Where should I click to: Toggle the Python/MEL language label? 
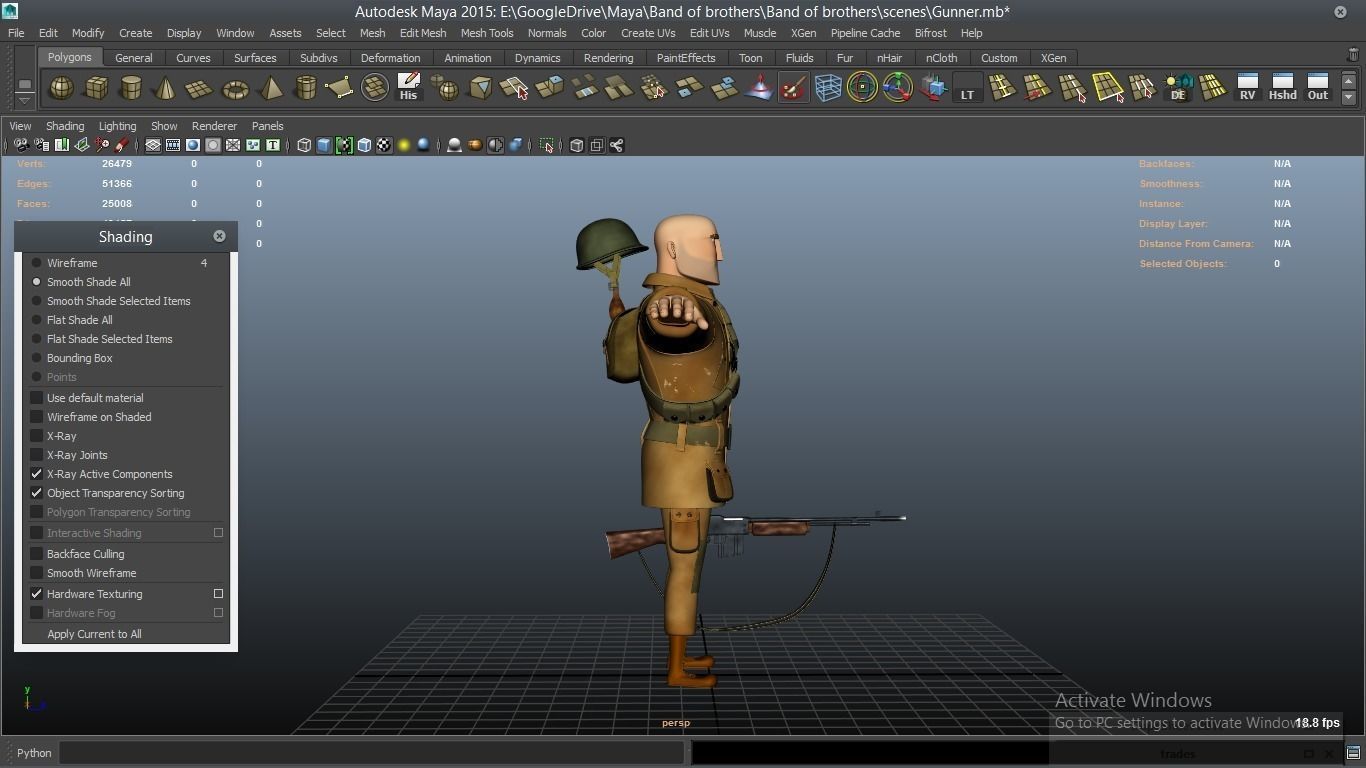(x=34, y=753)
